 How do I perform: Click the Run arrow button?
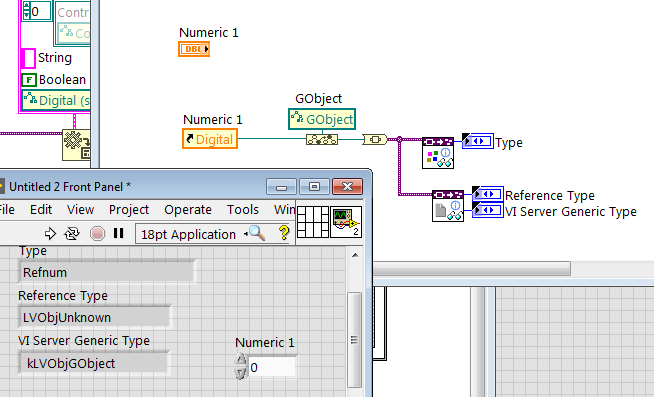tap(50, 234)
